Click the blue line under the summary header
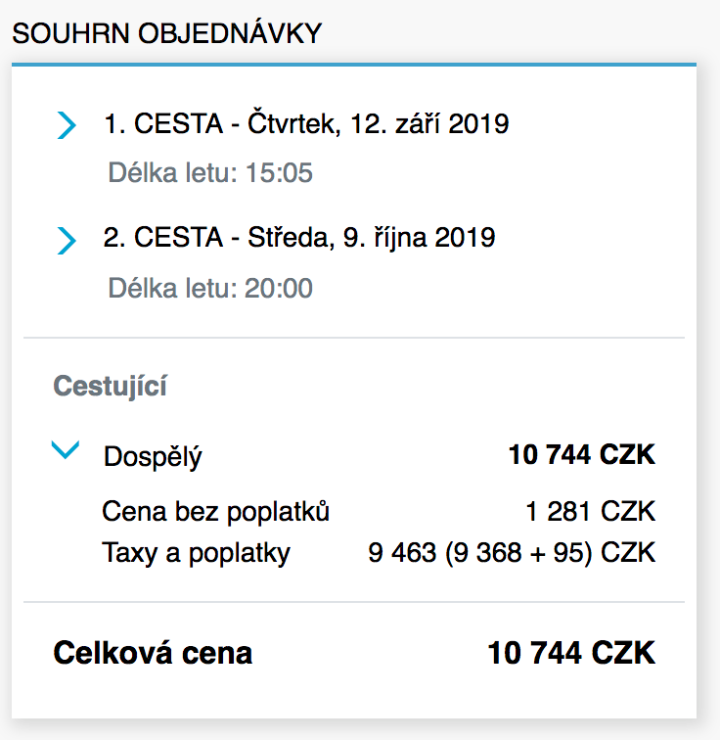The image size is (720, 740). pos(354,65)
